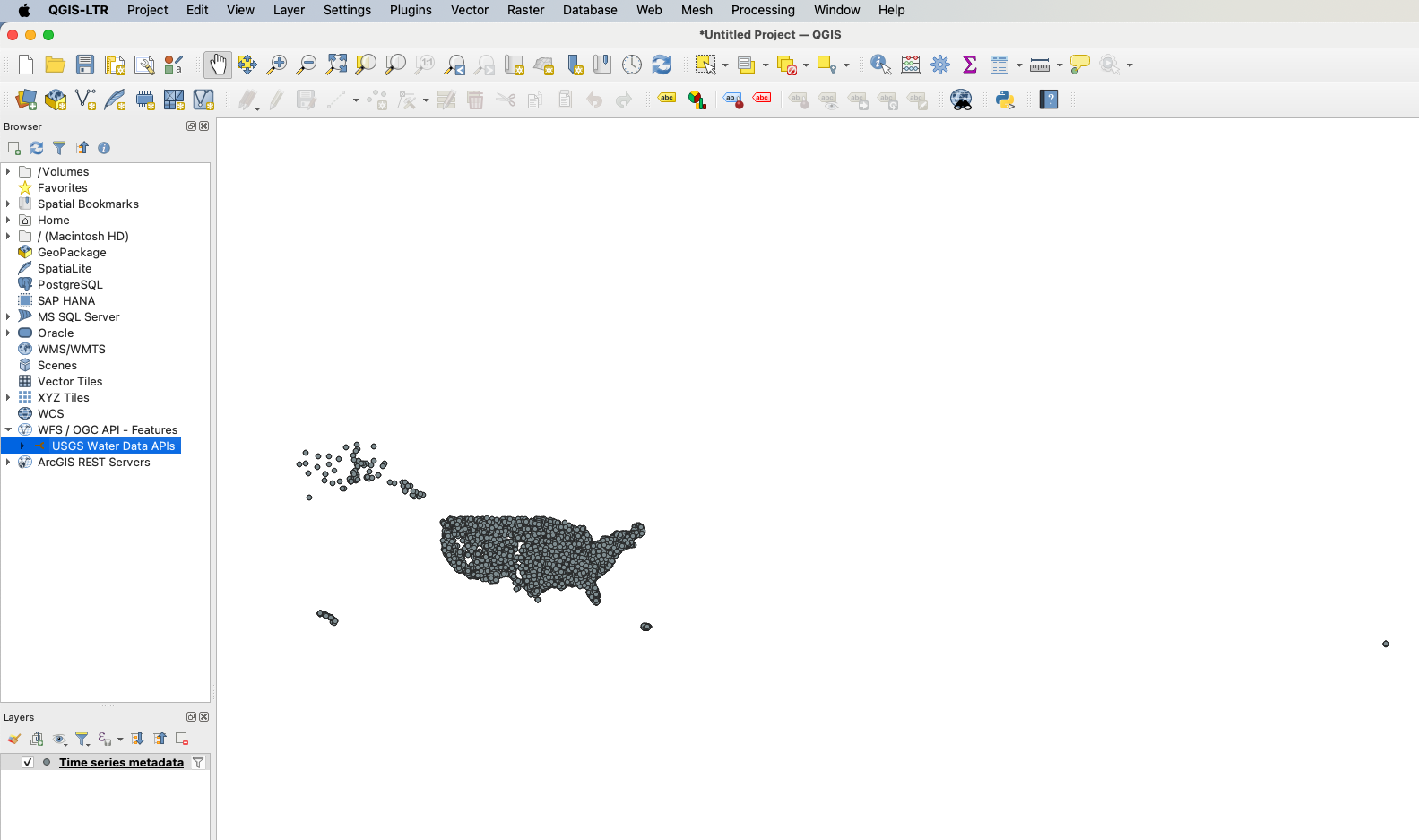This screenshot has height=840, width=1419.
Task: Click New Virtual Layer icon
Action: tap(203, 100)
